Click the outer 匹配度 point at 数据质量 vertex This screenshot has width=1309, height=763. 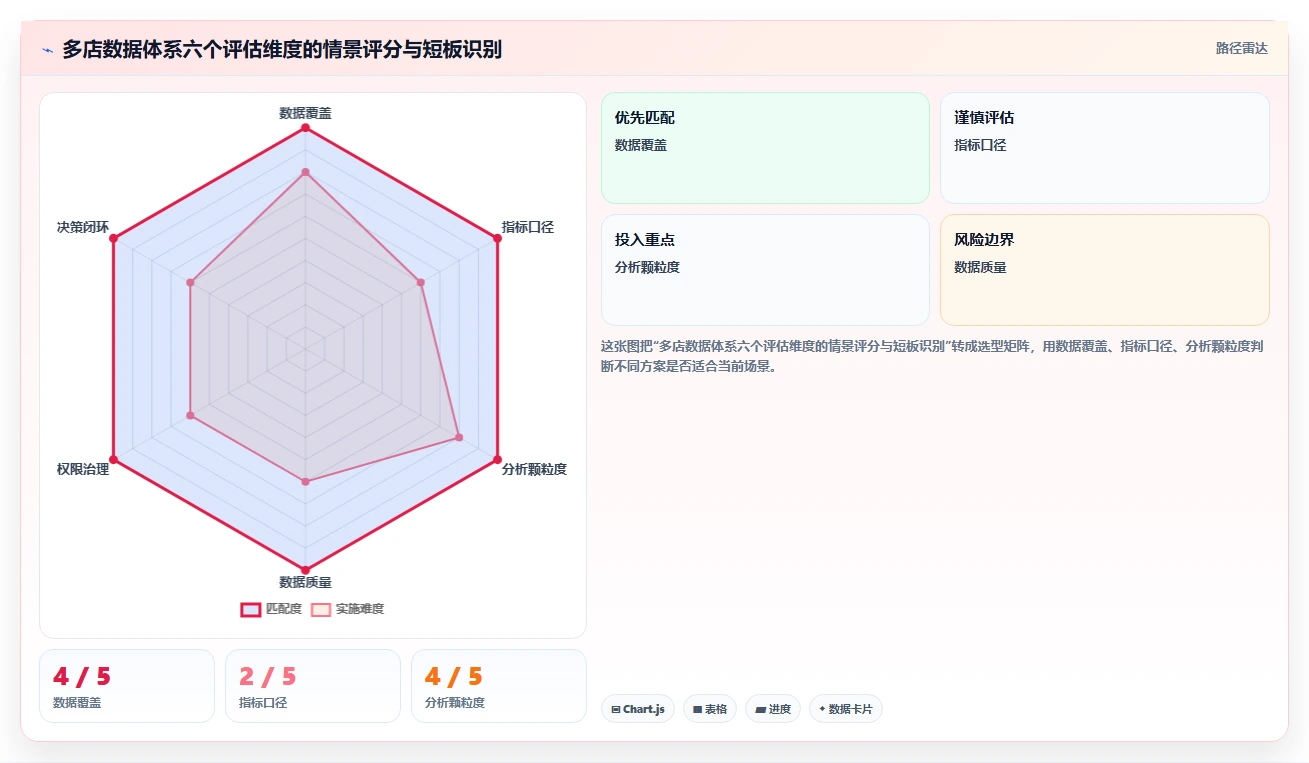point(305,570)
